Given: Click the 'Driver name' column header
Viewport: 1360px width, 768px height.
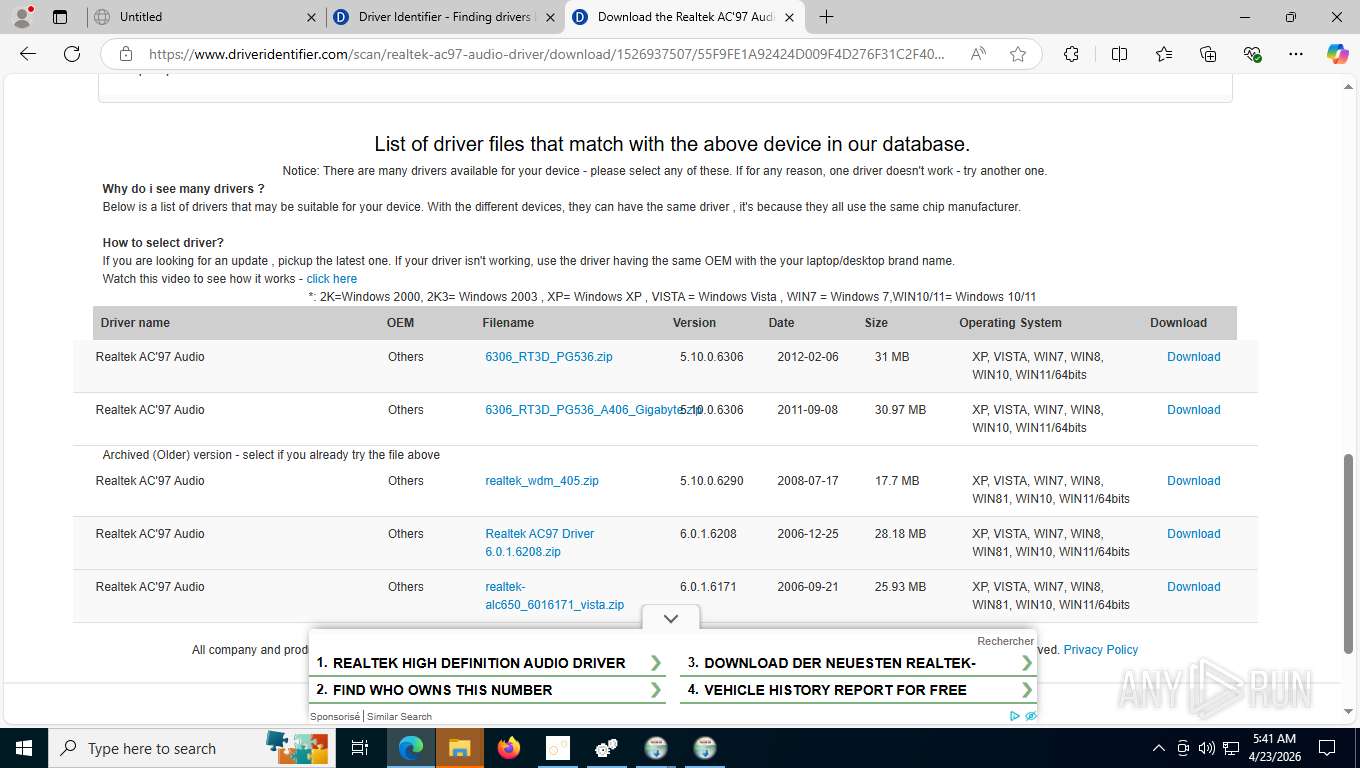Looking at the screenshot, I should click(135, 323).
